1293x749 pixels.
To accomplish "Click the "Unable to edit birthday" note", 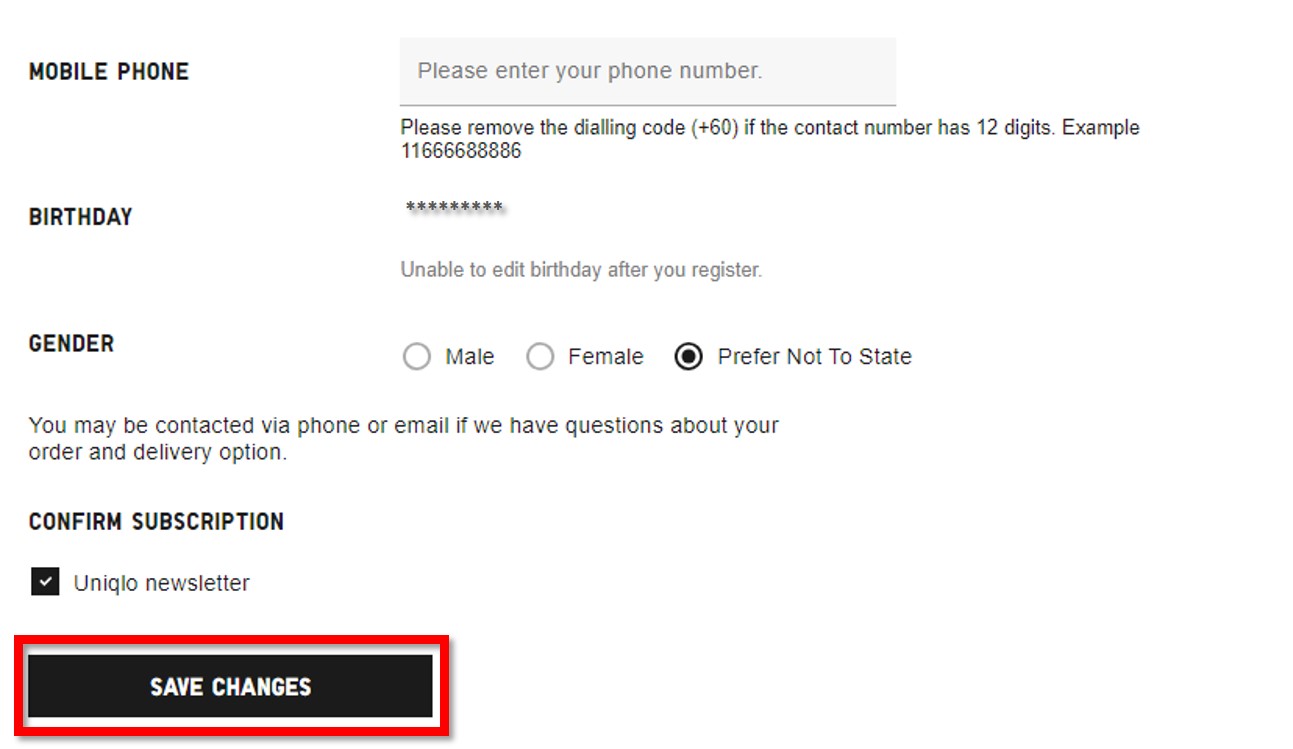I will pos(581,270).
